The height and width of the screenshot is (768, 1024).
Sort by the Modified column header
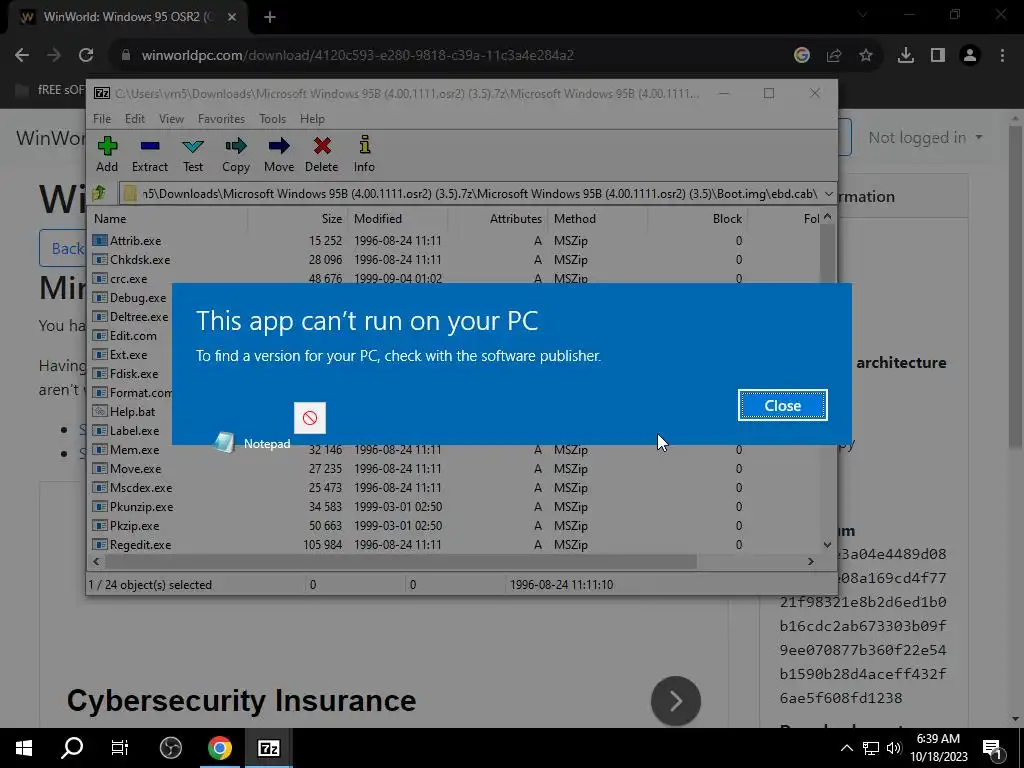coord(397,219)
